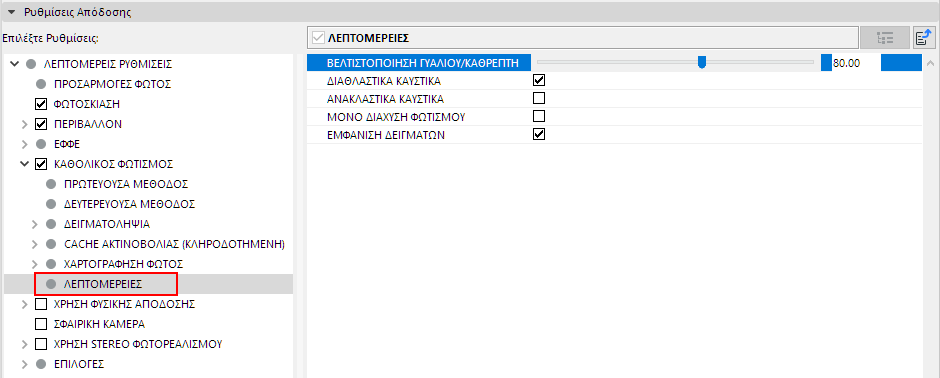This screenshot has width=940, height=378.
Task: Expand CACHE ΑΚΤΙΝΟΒΟΛΙΑΣ (ΚΛΗΡΟΔΟΤΗΜΕΝΗ) chevron
Action: tap(35, 244)
